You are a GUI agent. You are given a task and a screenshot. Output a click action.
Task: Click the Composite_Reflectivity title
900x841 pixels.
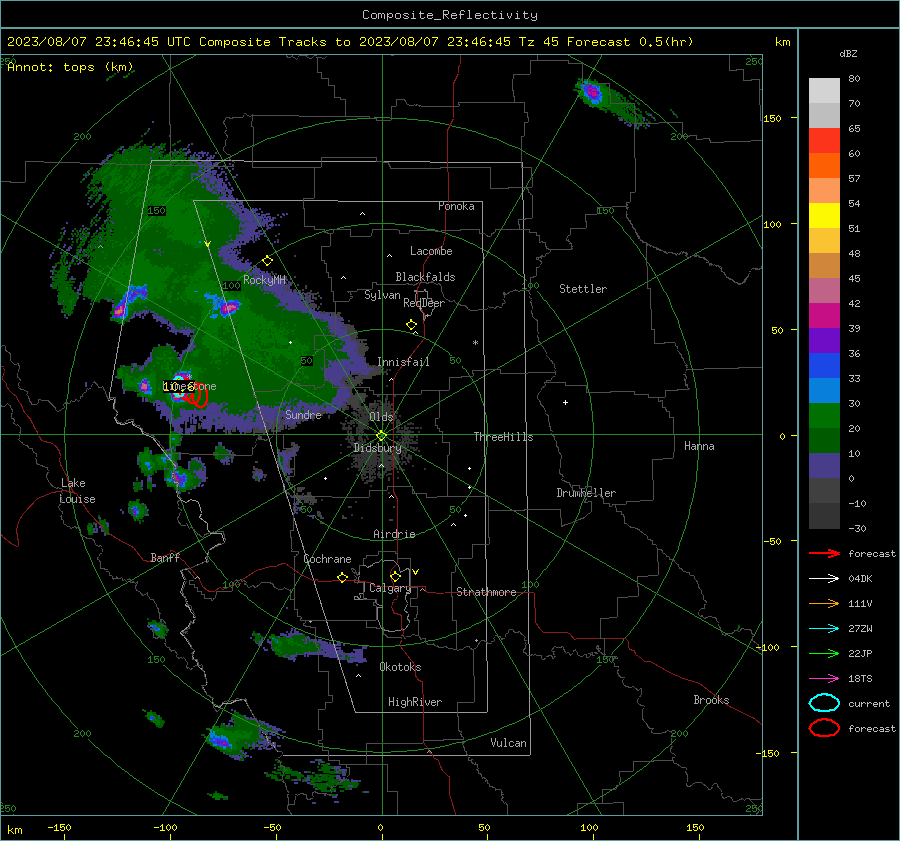449,15
